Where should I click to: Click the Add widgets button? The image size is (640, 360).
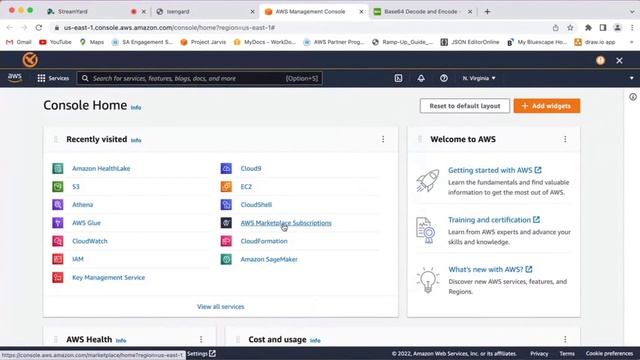[547, 106]
